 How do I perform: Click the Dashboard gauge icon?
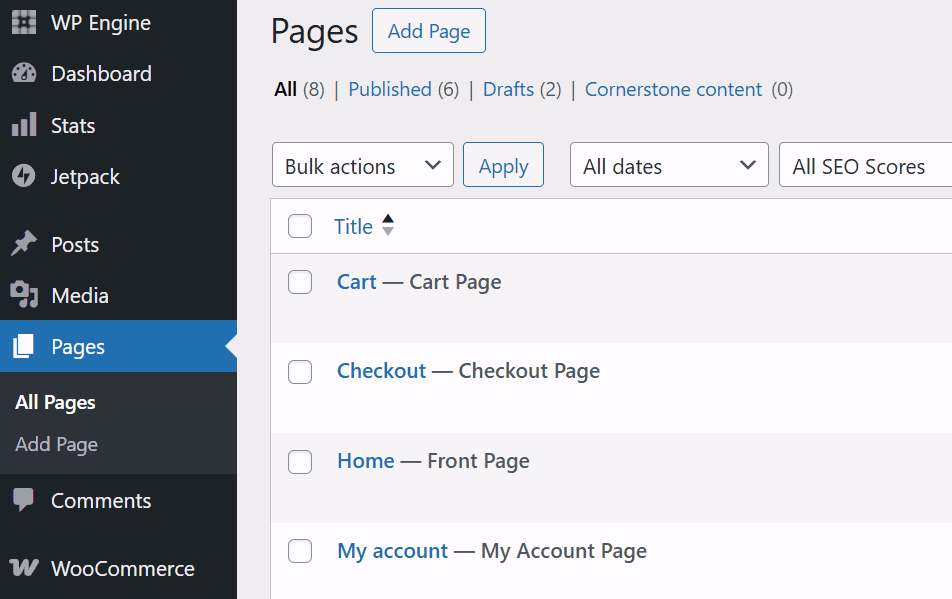pyautogui.click(x=24, y=73)
